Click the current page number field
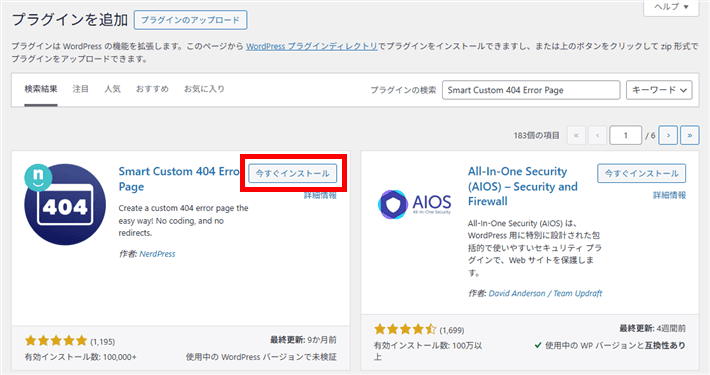710x375 pixels. (625, 135)
